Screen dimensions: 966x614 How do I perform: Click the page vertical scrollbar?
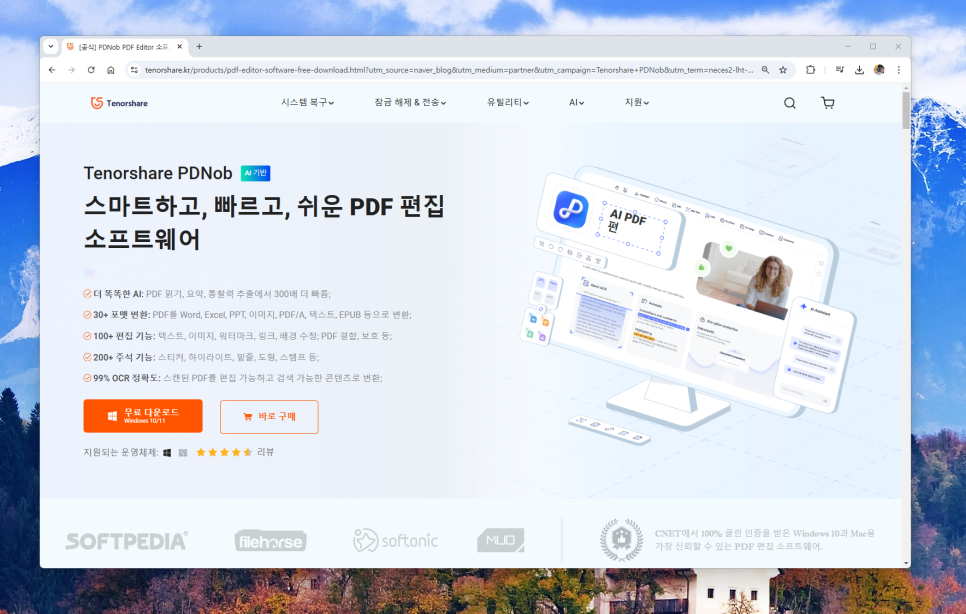point(906,110)
